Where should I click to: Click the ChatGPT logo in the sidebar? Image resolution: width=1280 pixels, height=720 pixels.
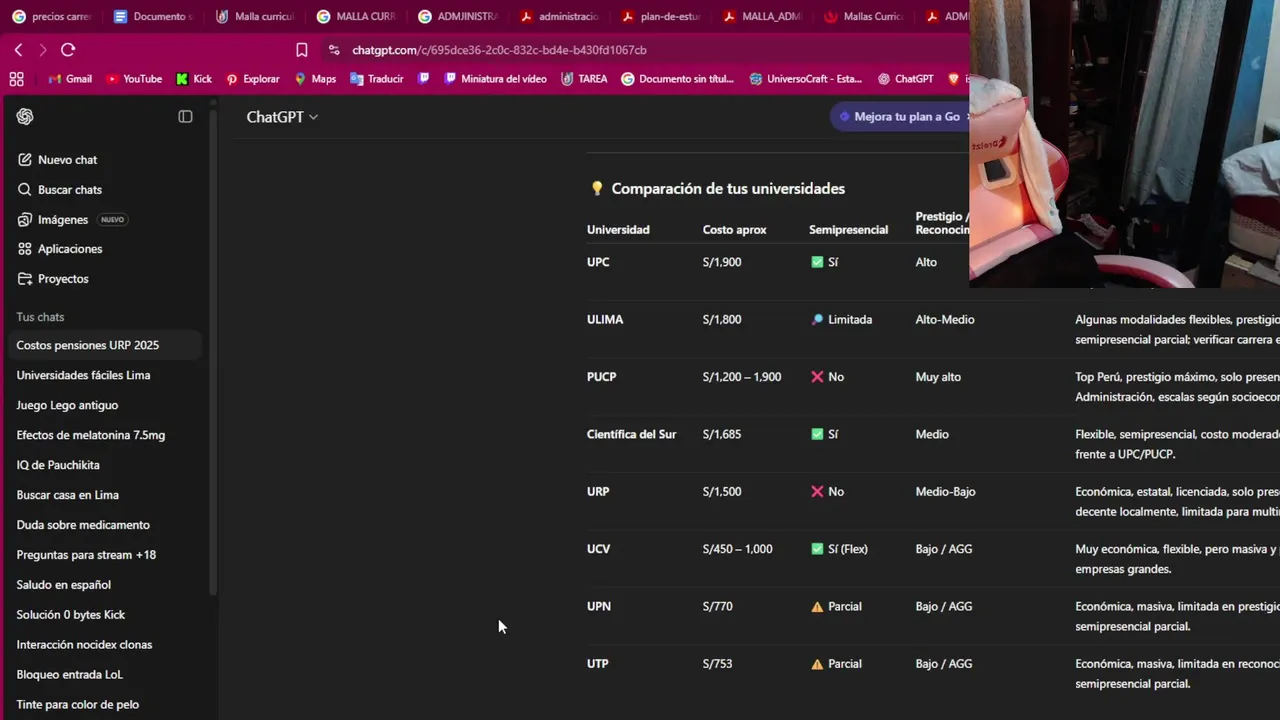(x=25, y=117)
